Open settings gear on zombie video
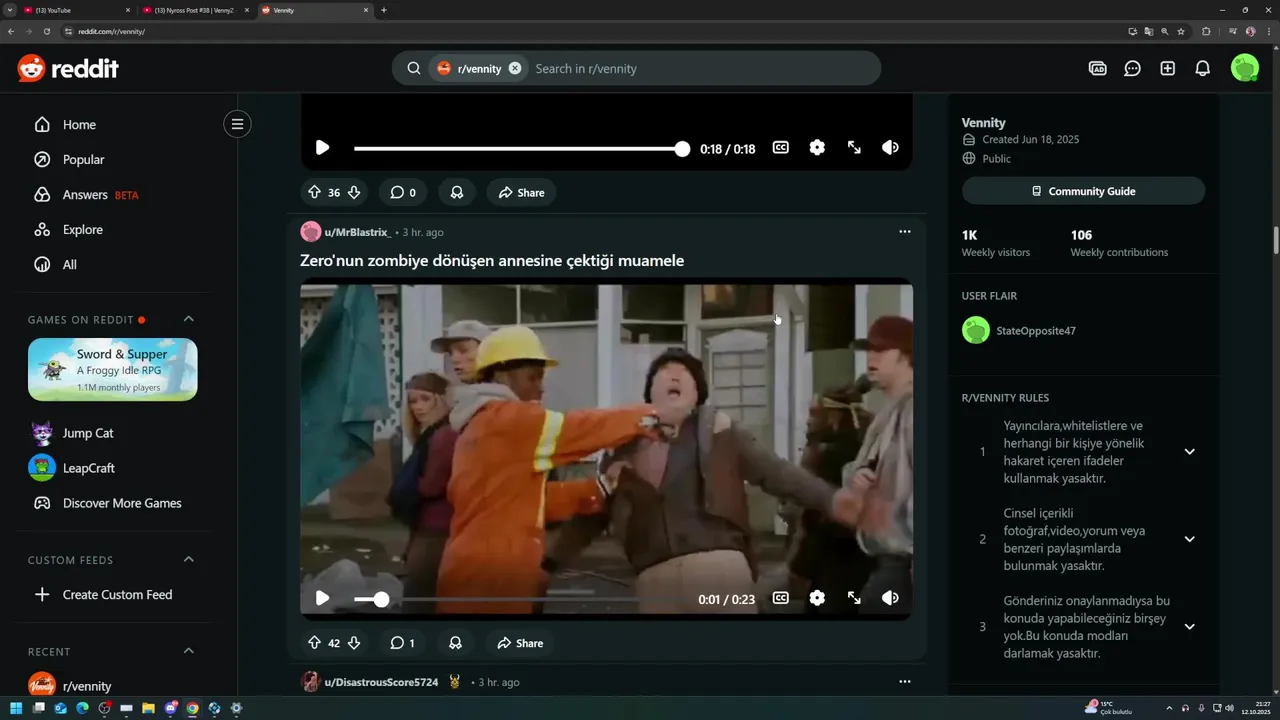 (x=817, y=598)
